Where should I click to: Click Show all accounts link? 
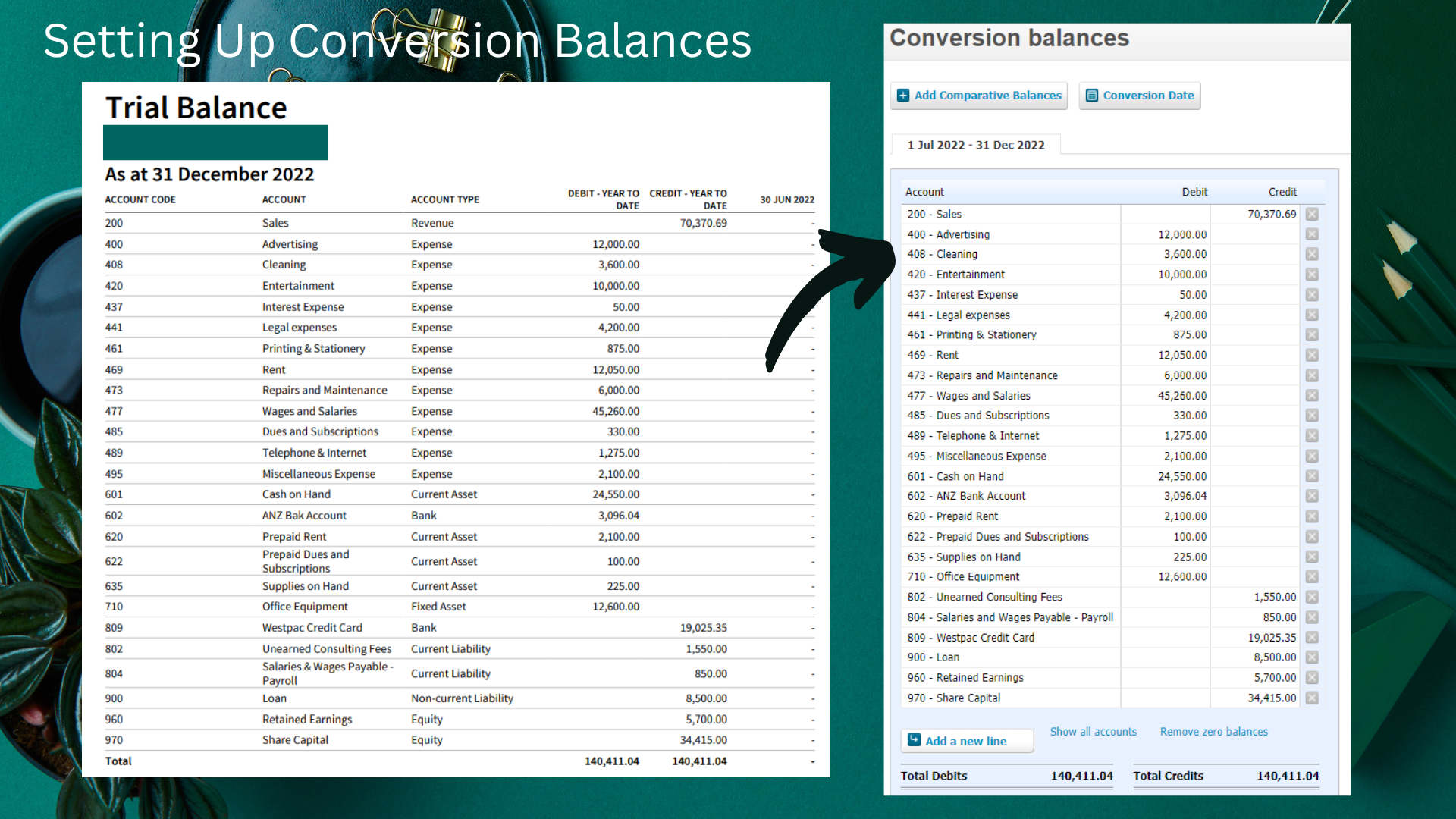1093,732
